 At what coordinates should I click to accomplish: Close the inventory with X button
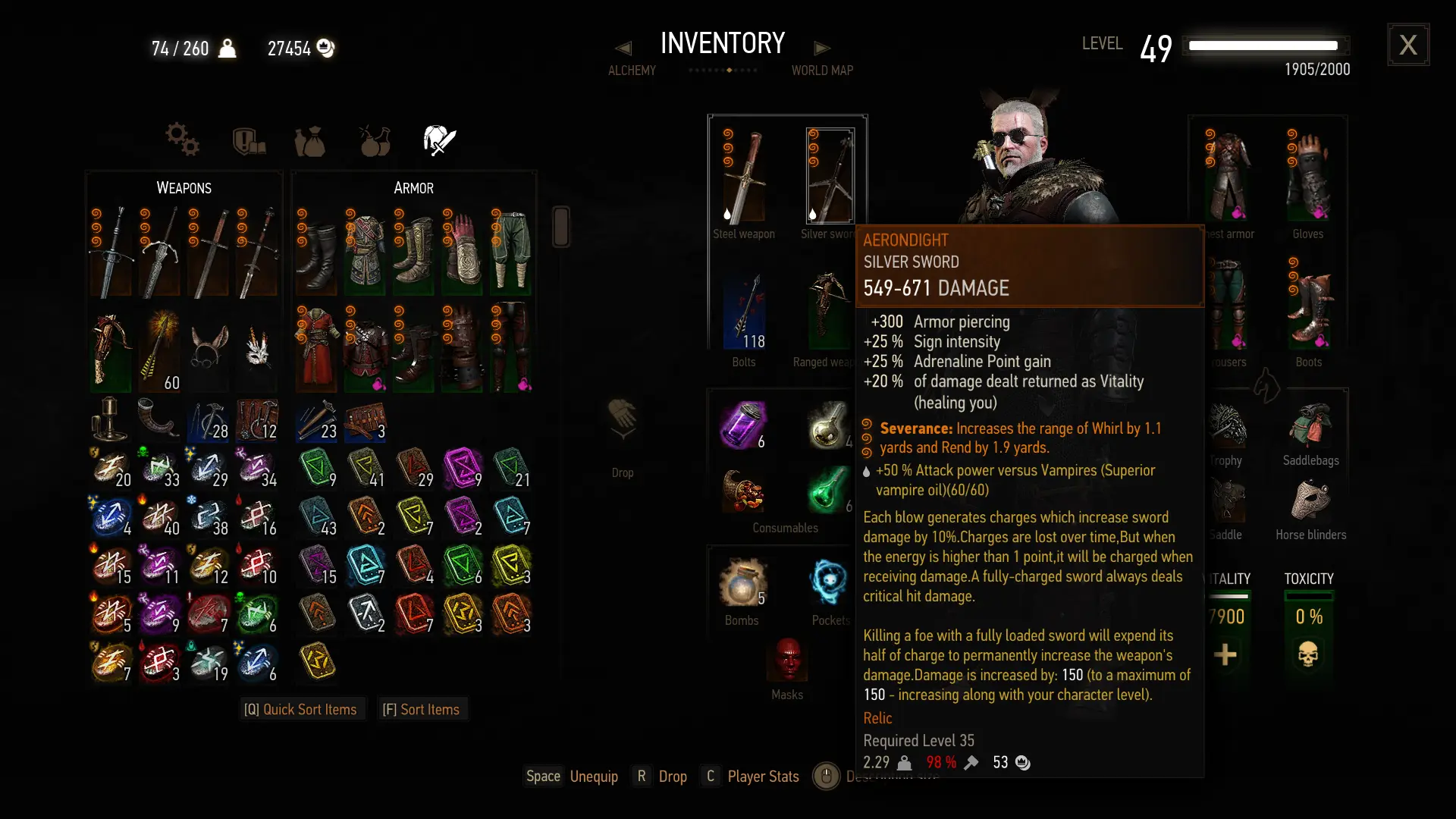pyautogui.click(x=1408, y=45)
